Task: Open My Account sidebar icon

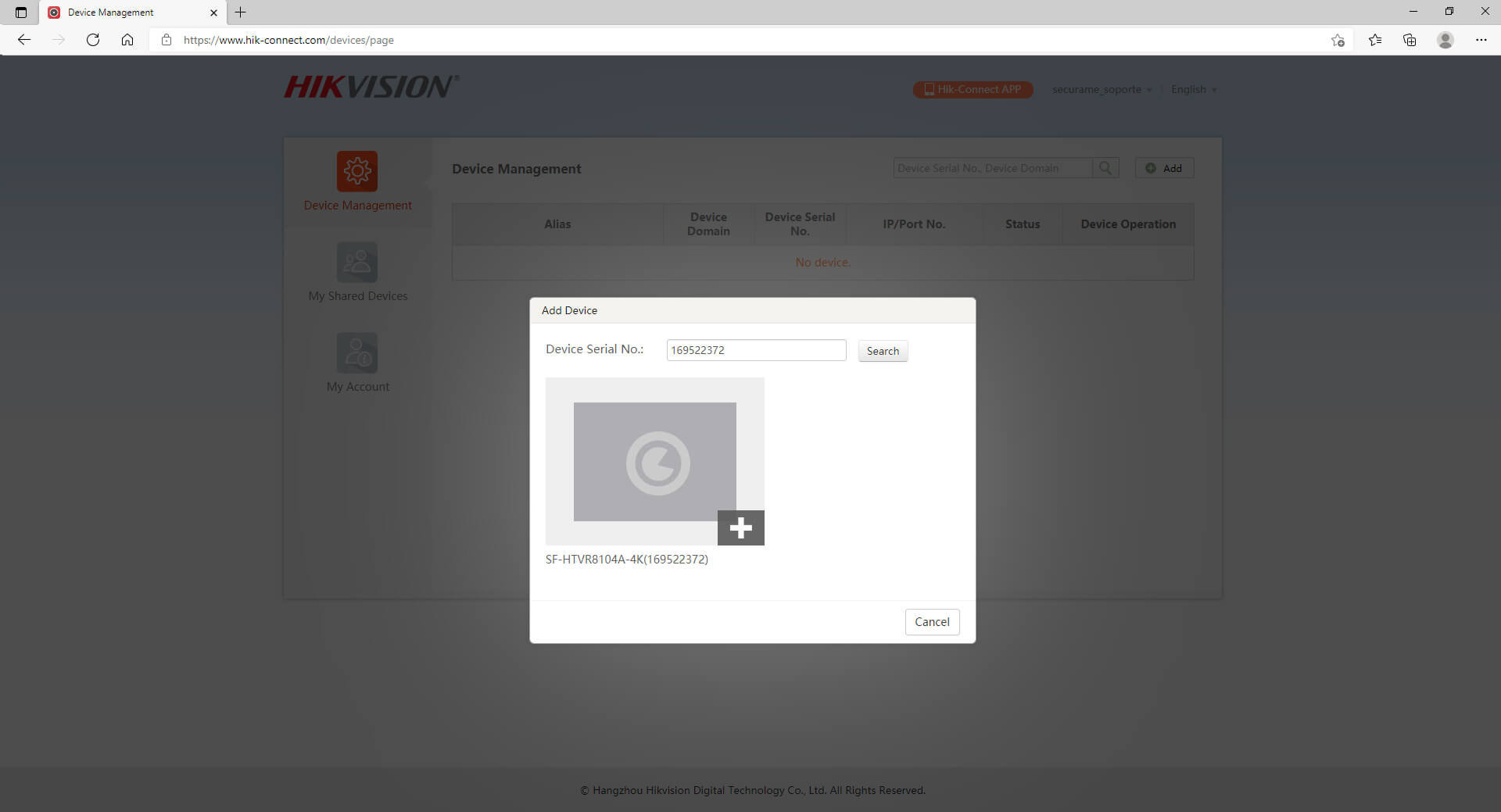Action: pos(357,352)
